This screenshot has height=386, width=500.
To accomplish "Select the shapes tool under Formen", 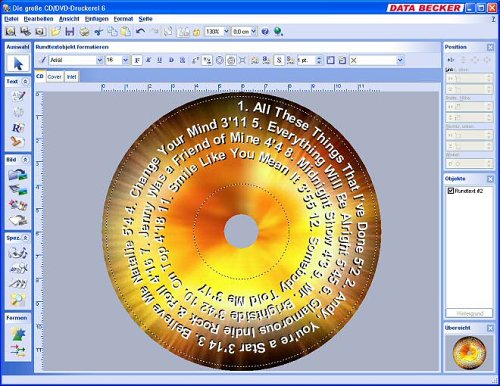I will point(18,333).
